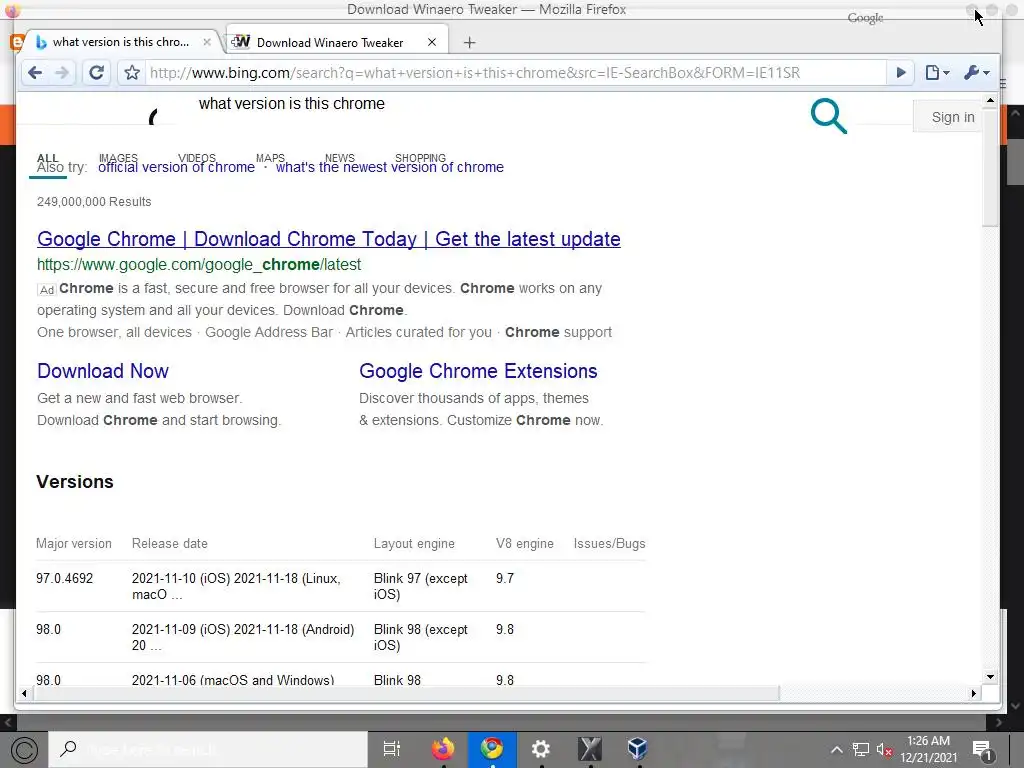This screenshot has width=1024, height=768.
Task: Open Chrome from the taskbar
Action: [492, 748]
